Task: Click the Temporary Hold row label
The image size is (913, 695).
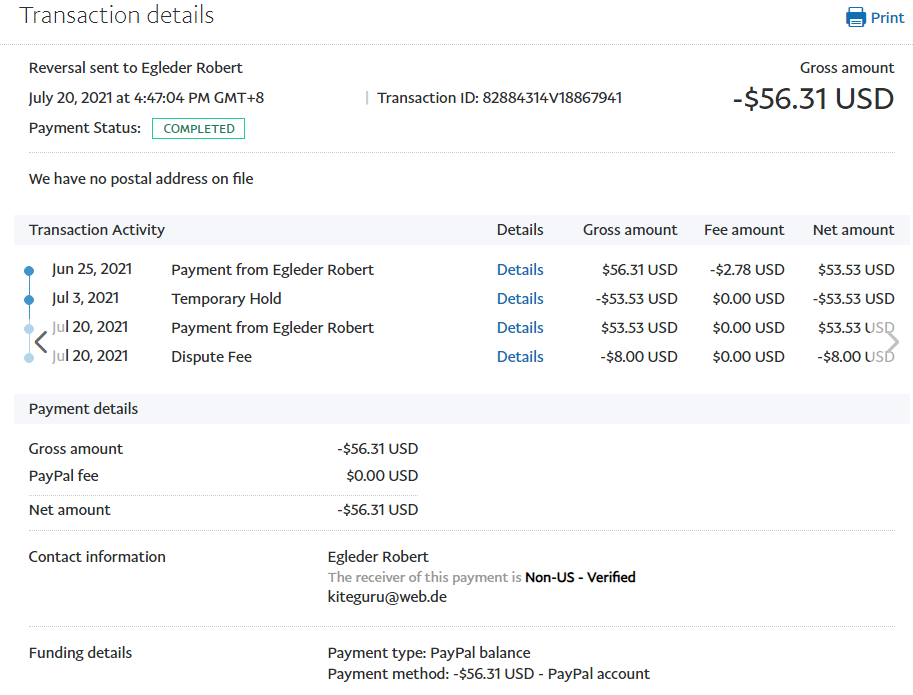Action: 226,299
